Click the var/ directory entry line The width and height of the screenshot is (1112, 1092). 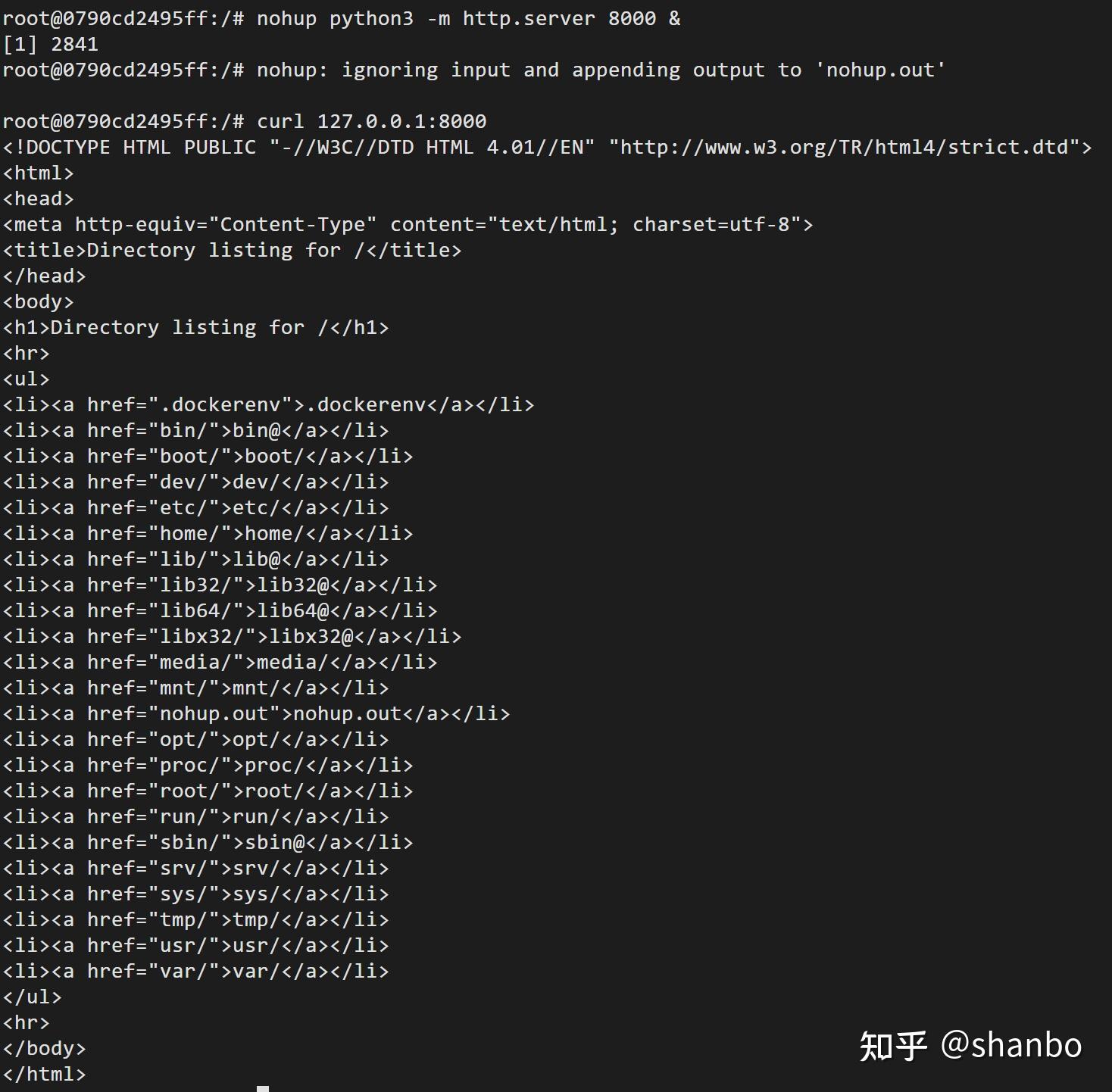[x=195, y=972]
